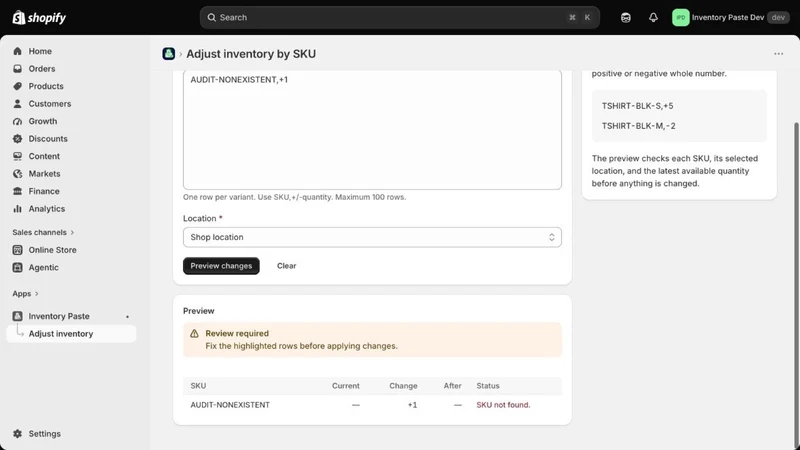Open the Growth icon
Viewport: 800px width, 450px height.
[17, 121]
